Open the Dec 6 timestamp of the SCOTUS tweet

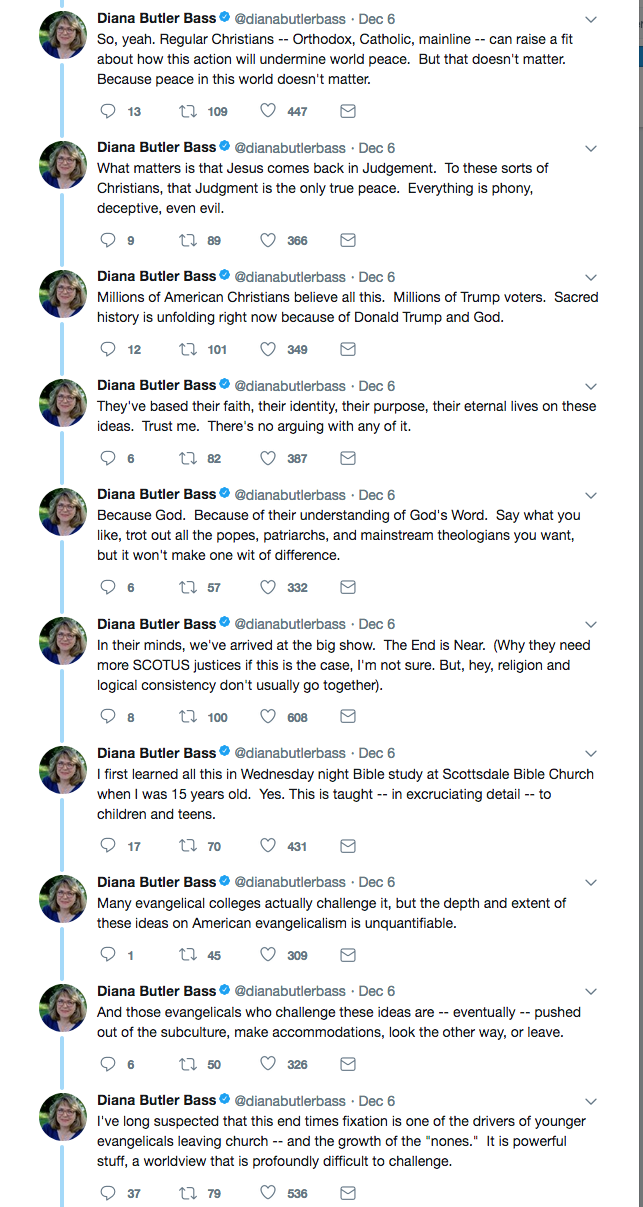[377, 624]
